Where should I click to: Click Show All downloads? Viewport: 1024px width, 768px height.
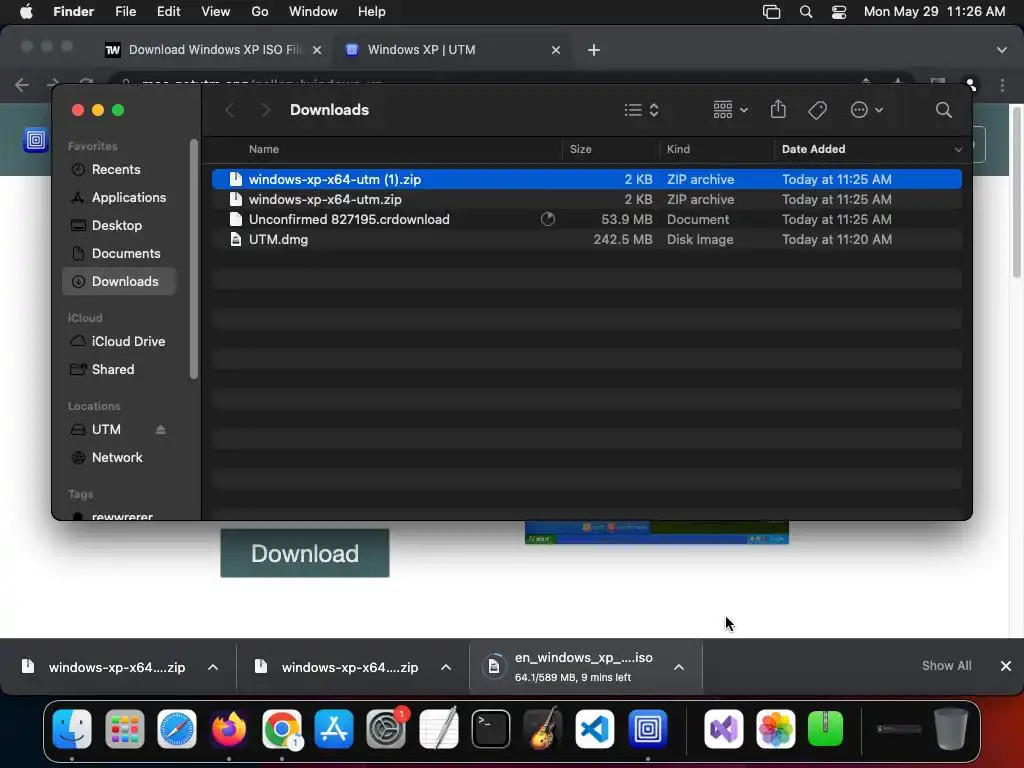(x=946, y=665)
